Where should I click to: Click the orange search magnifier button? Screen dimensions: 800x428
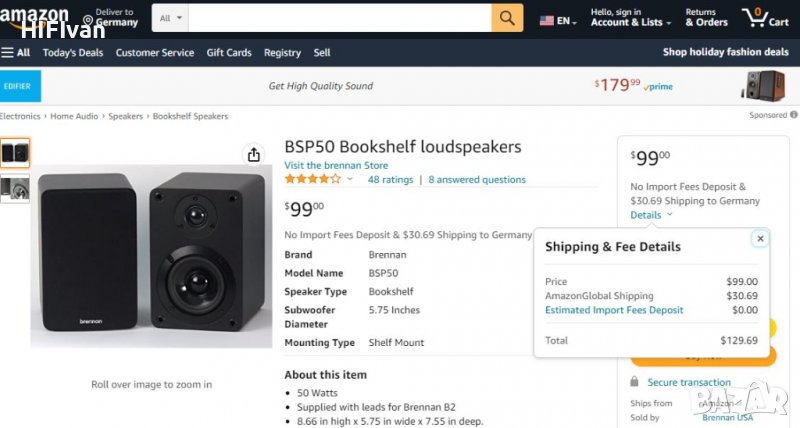pyautogui.click(x=507, y=18)
